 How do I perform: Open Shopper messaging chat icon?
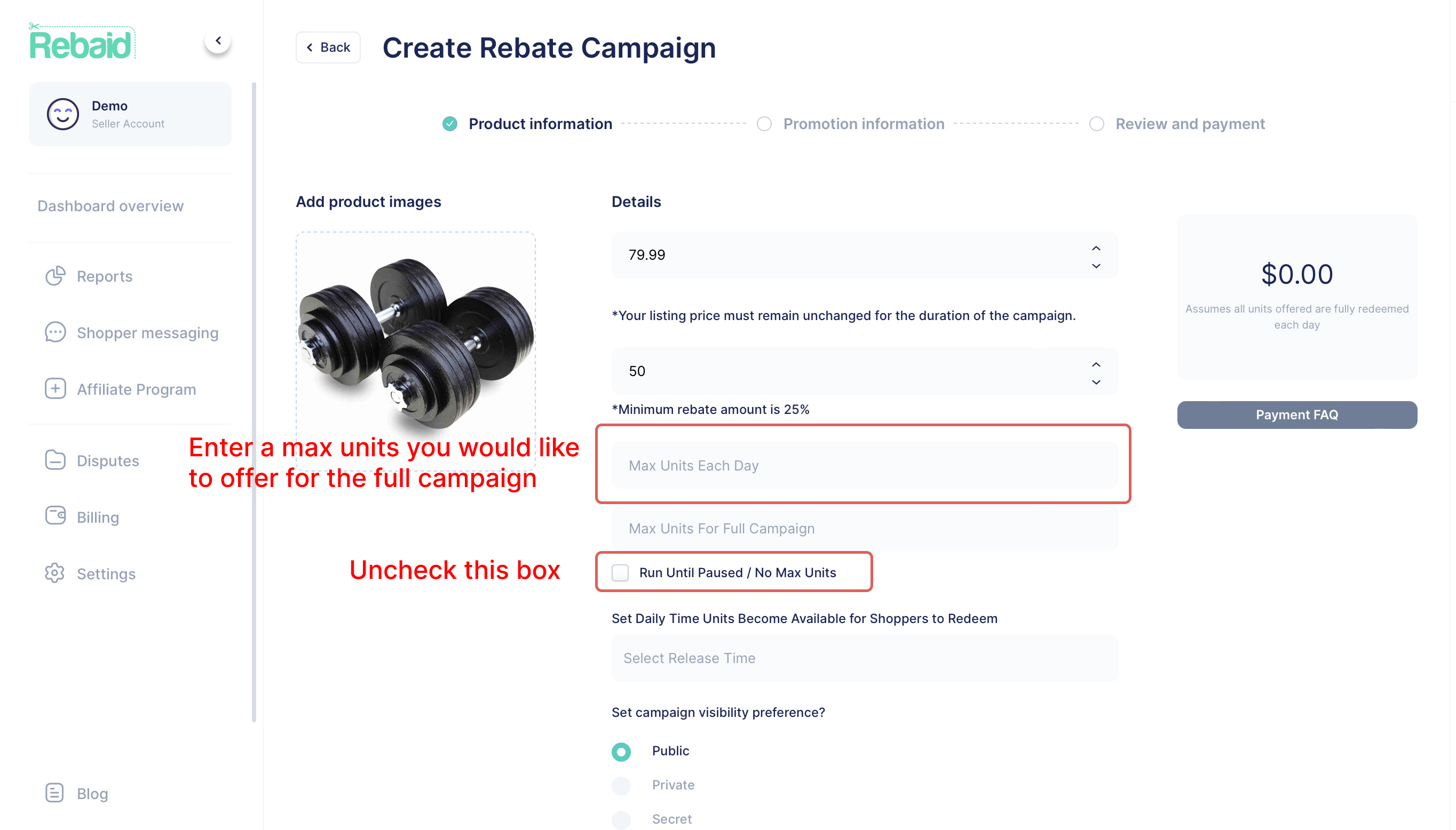pos(56,332)
